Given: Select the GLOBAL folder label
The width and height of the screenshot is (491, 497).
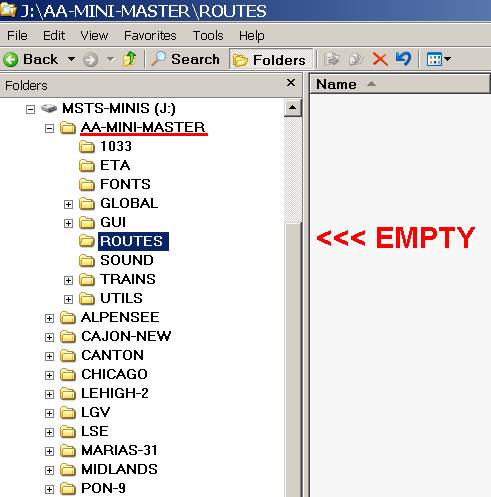Looking at the screenshot, I should point(129,203).
